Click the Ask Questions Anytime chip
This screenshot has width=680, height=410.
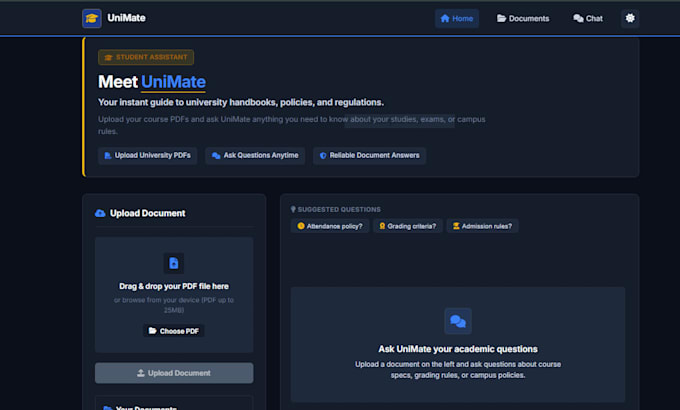coord(255,155)
